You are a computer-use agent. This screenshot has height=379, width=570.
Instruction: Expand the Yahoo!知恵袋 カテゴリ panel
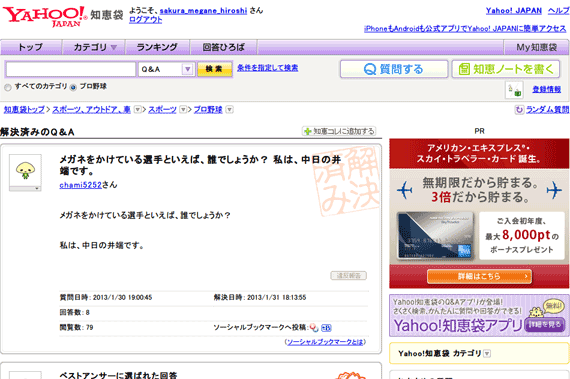coord(487,353)
